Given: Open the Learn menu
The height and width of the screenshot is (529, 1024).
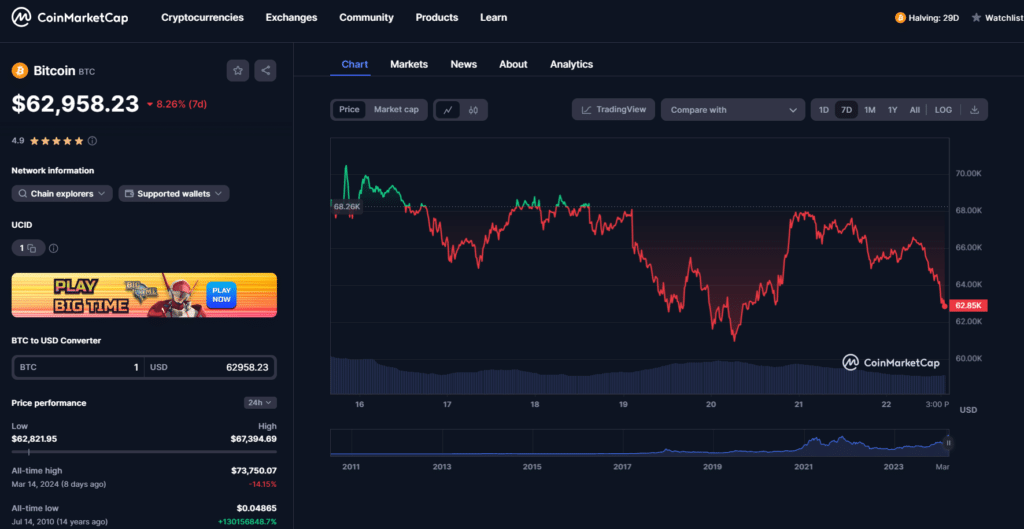Looking at the screenshot, I should point(493,18).
